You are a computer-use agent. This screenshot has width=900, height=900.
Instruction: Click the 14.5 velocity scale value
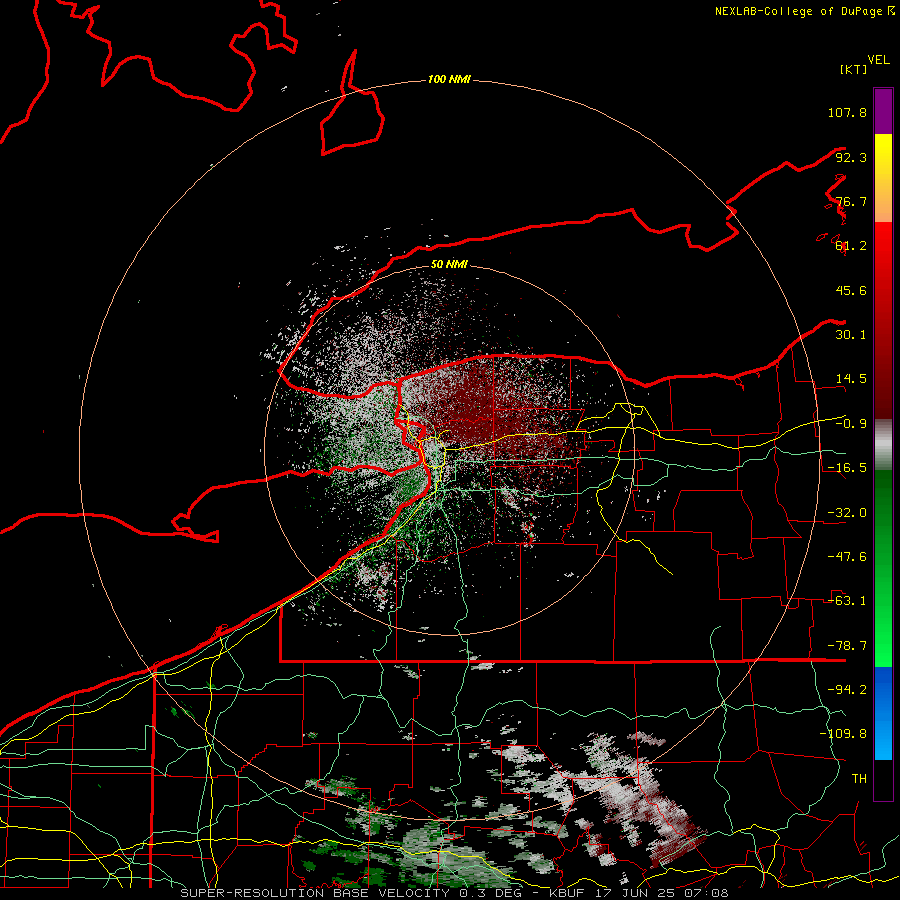point(851,379)
